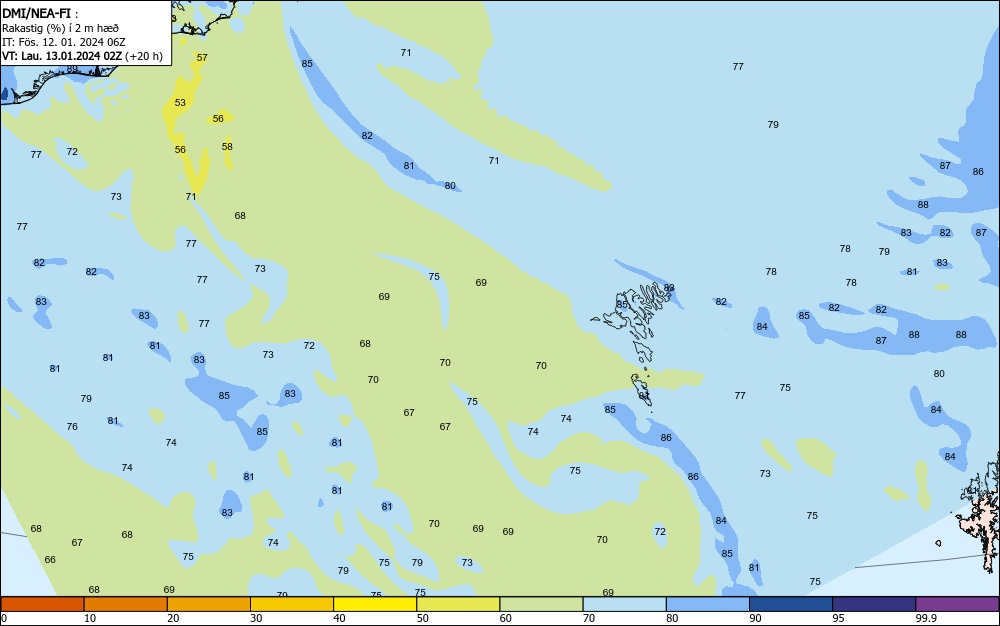The width and height of the screenshot is (1000, 626).
Task: Select the pale yellow 50–60 legend swatch
Action: (x=458, y=604)
